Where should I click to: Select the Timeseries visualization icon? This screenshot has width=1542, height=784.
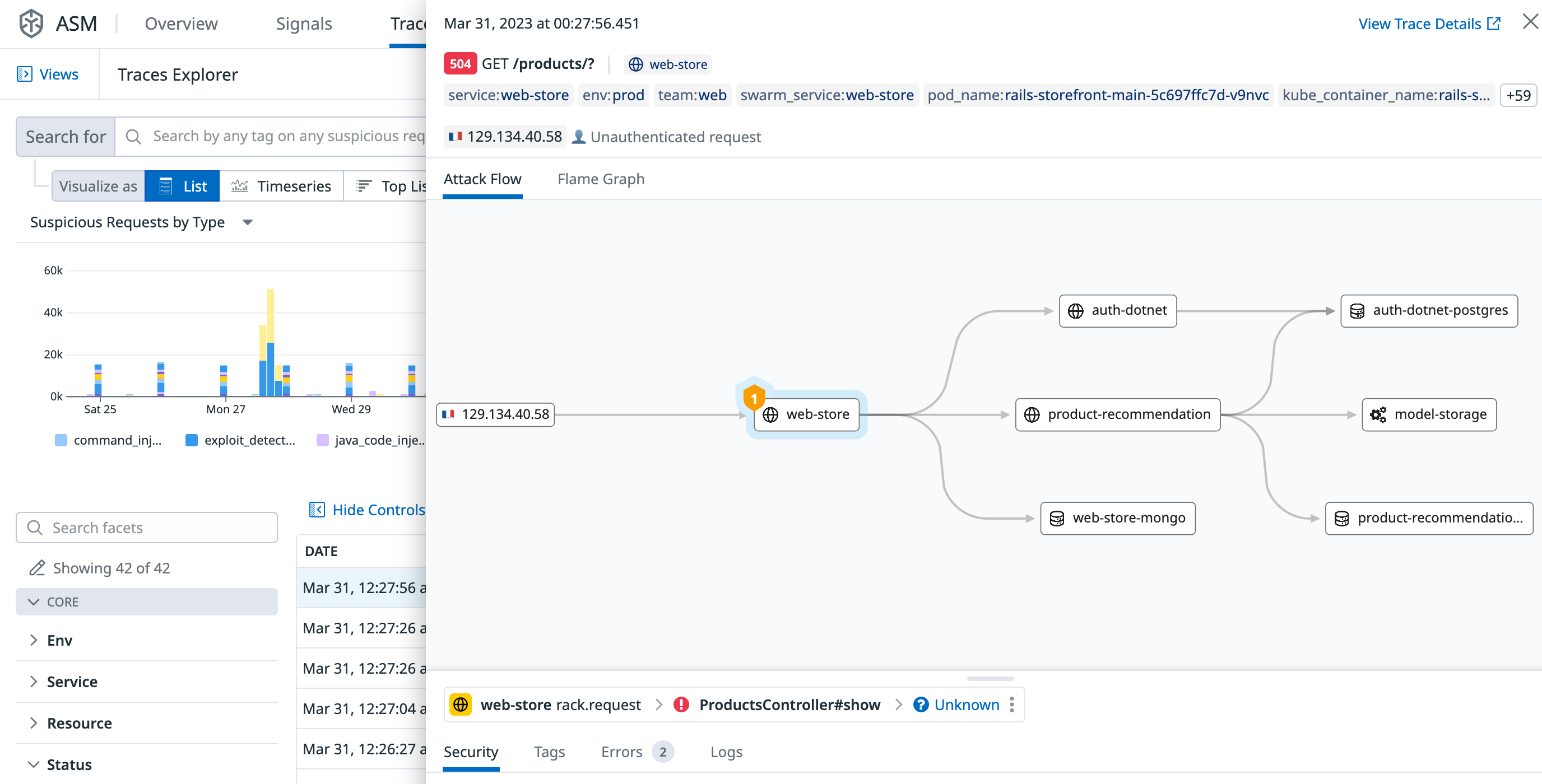point(239,185)
